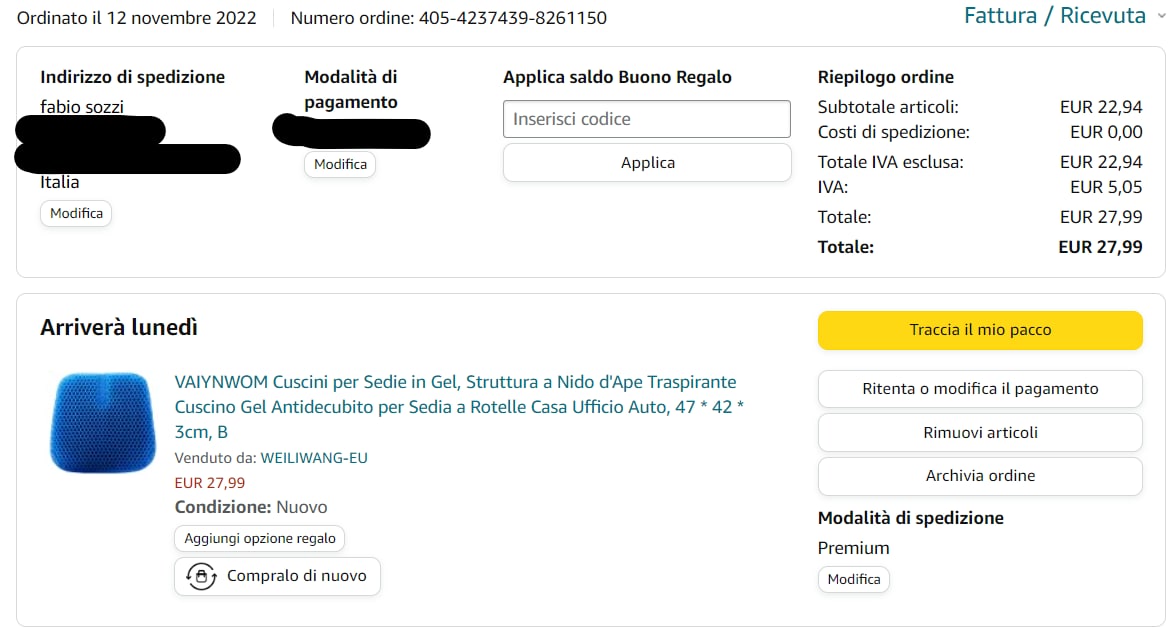Click Modifica under the shipping address
1175x631 pixels.
coord(76,213)
